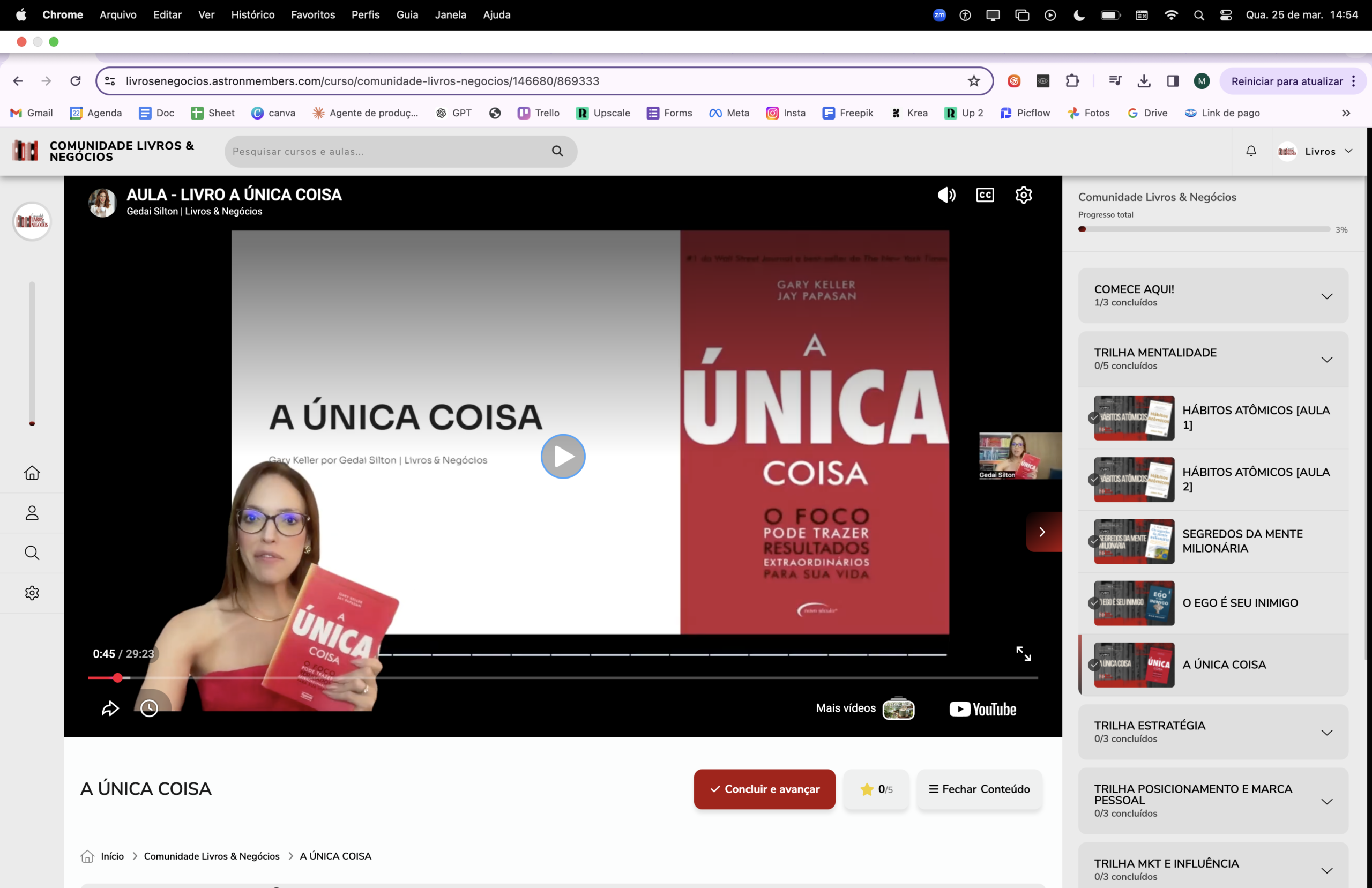Open the Janela menu in the menu bar

tap(450, 14)
